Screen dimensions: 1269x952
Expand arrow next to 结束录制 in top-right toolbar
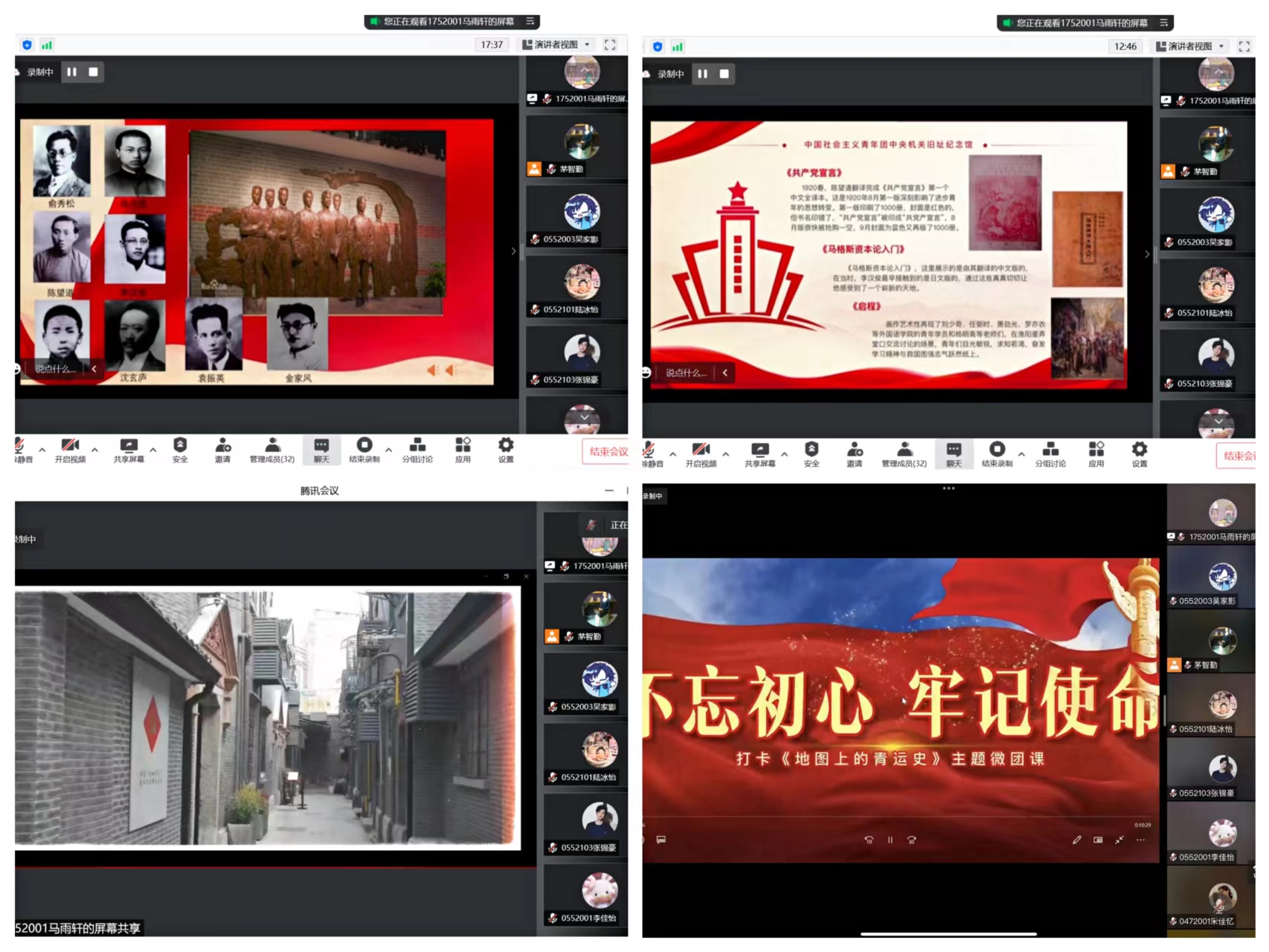(x=1021, y=453)
